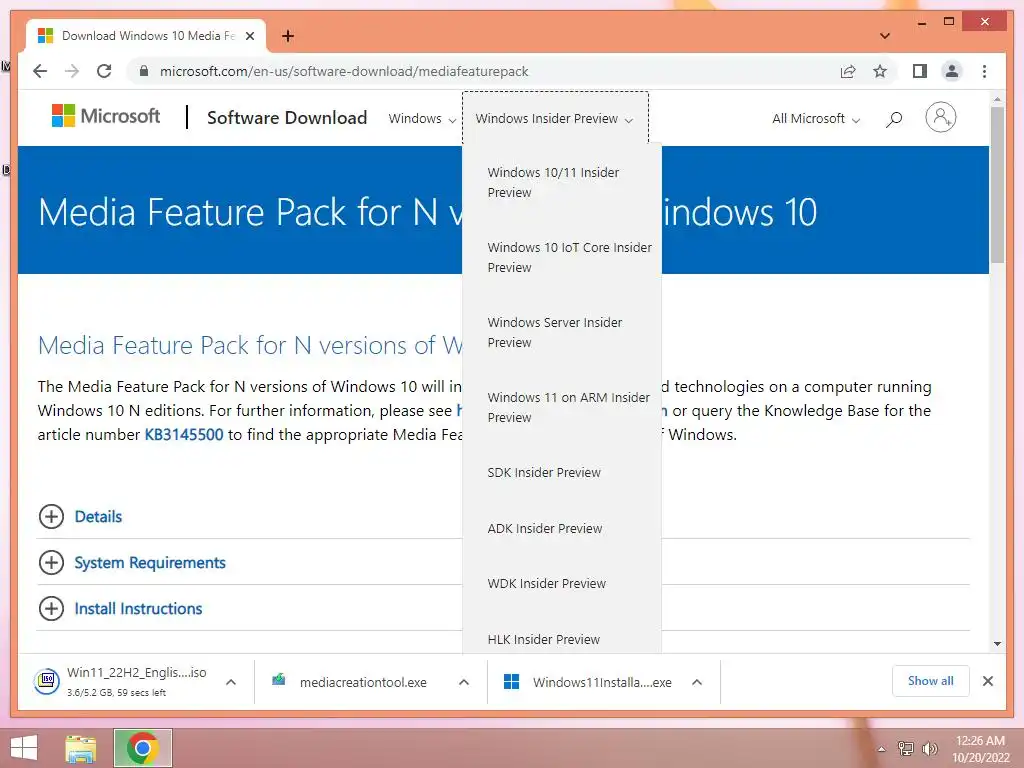Screen dimensions: 1024x768
Task: Open the volume control in tray
Action: 929,748
